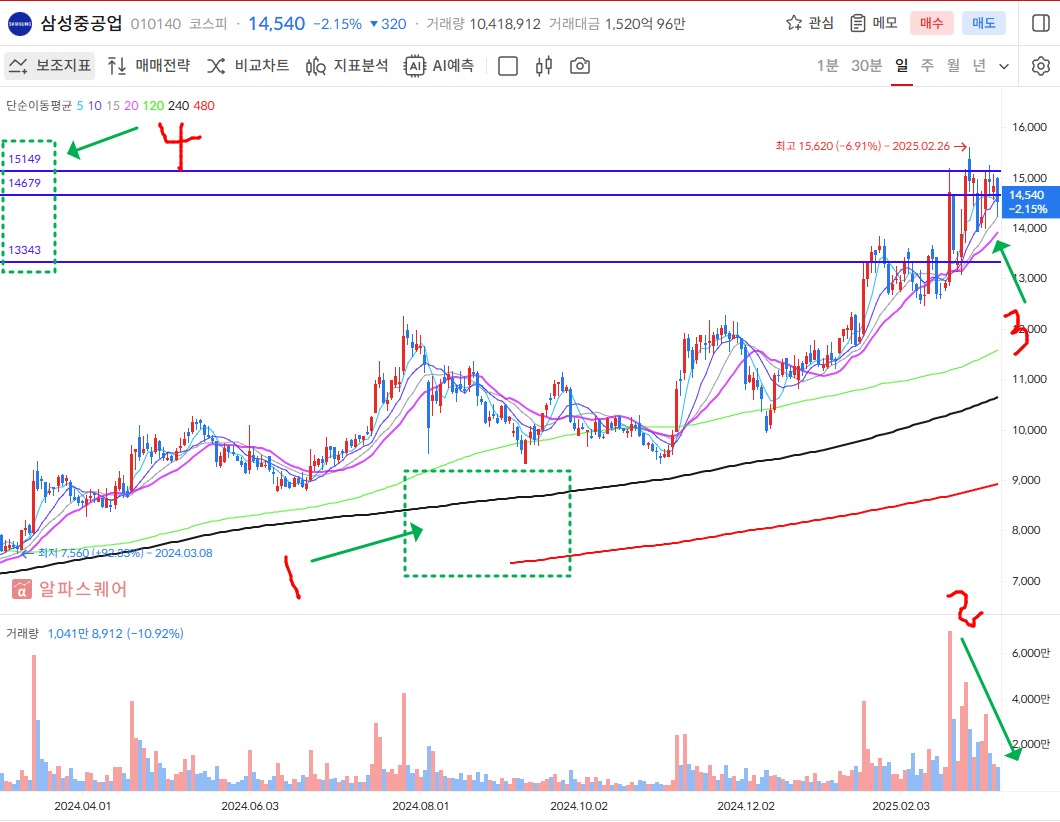
Task: Open the 보조지표 indicator menu
Action: pyautogui.click(x=50, y=66)
